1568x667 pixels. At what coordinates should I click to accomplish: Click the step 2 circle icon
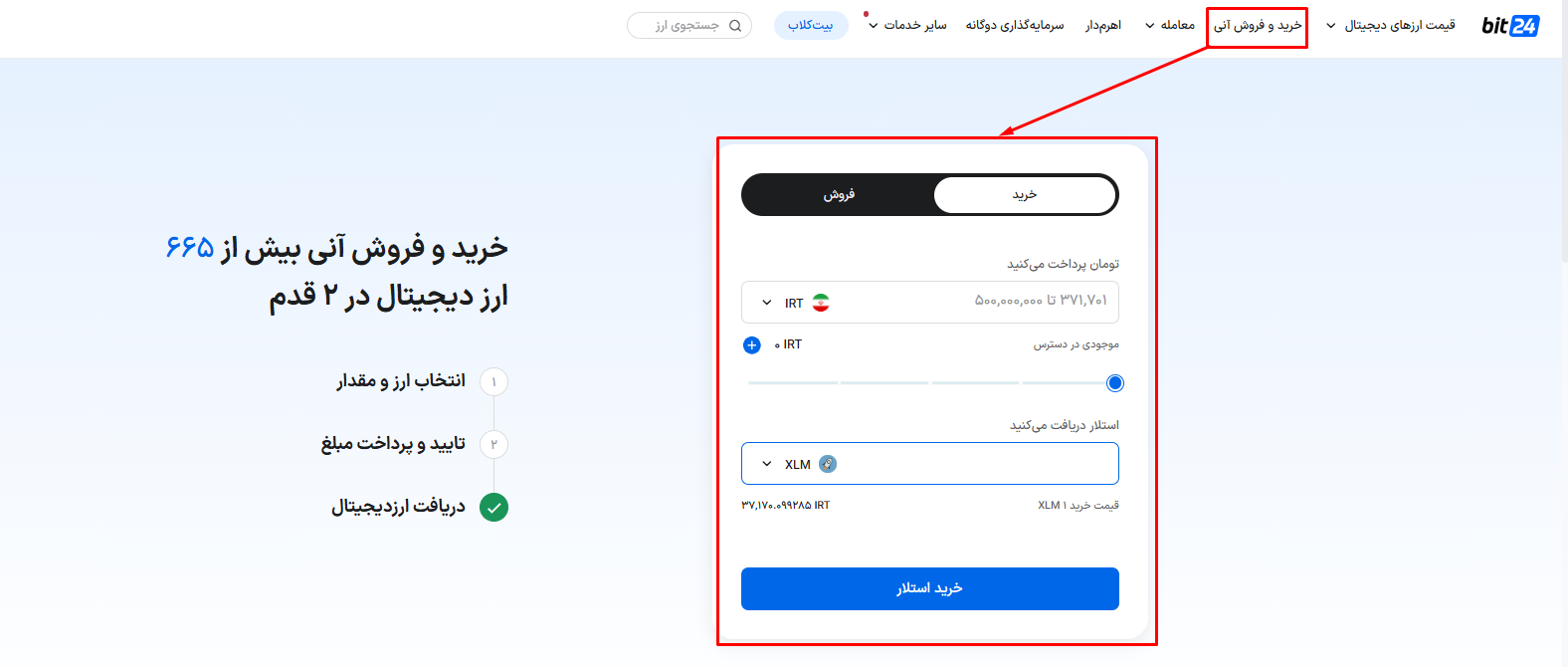point(493,444)
